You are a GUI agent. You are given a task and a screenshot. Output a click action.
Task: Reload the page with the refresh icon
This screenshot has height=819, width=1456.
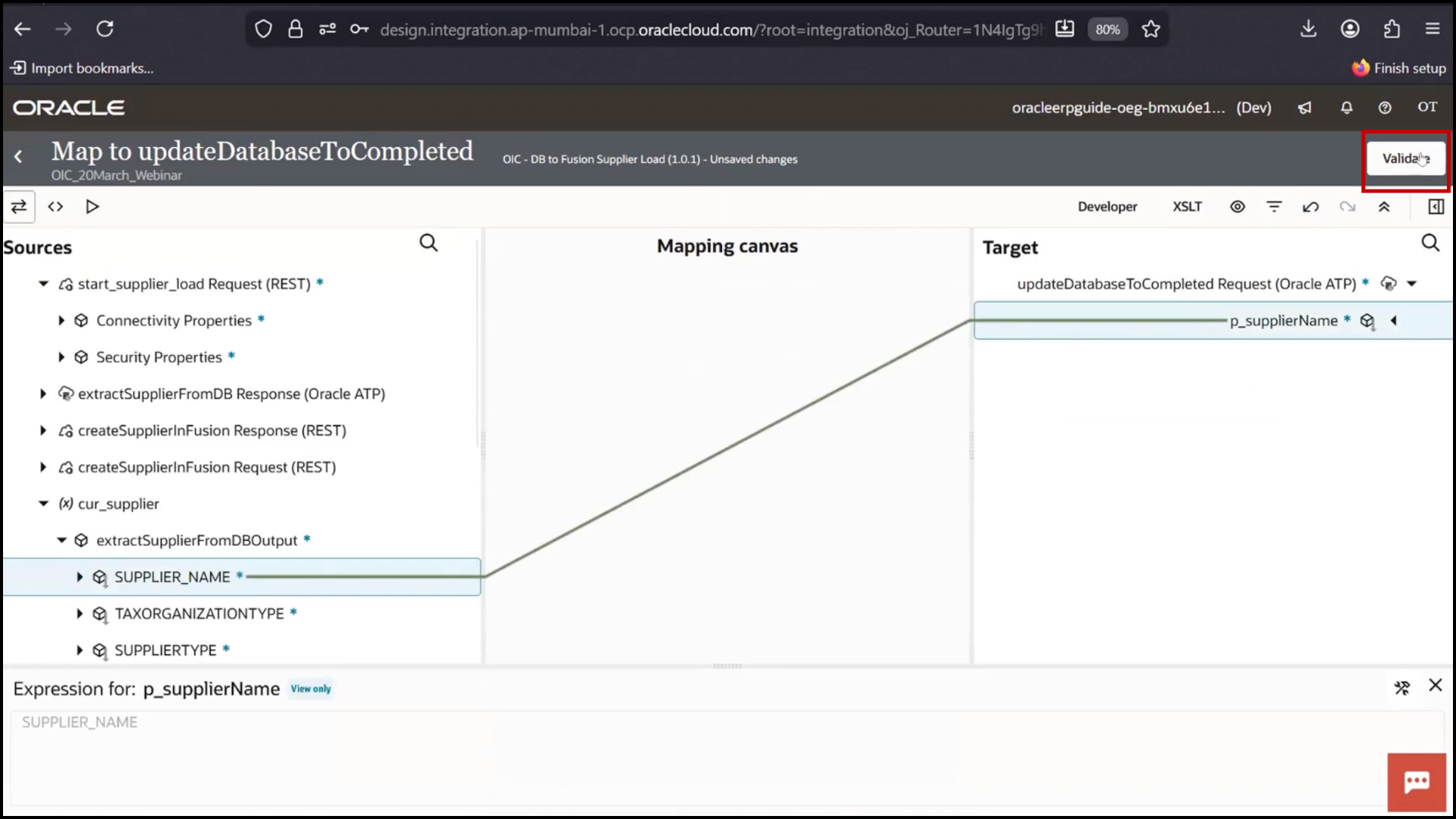[x=105, y=29]
